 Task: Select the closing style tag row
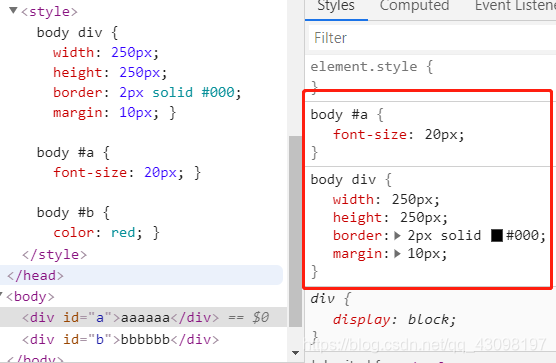point(54,255)
